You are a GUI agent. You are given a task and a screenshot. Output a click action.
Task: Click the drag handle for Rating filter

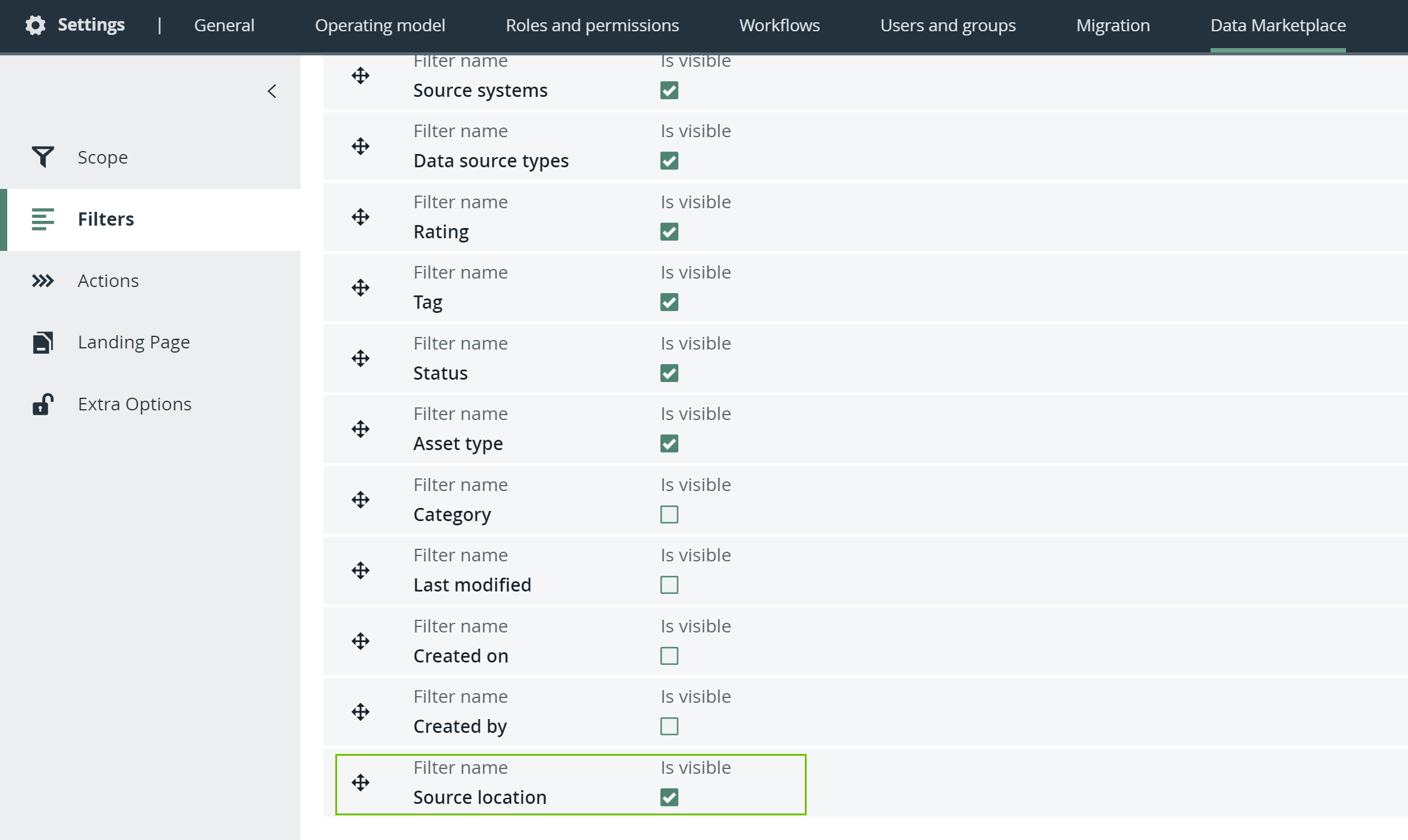pyautogui.click(x=361, y=217)
